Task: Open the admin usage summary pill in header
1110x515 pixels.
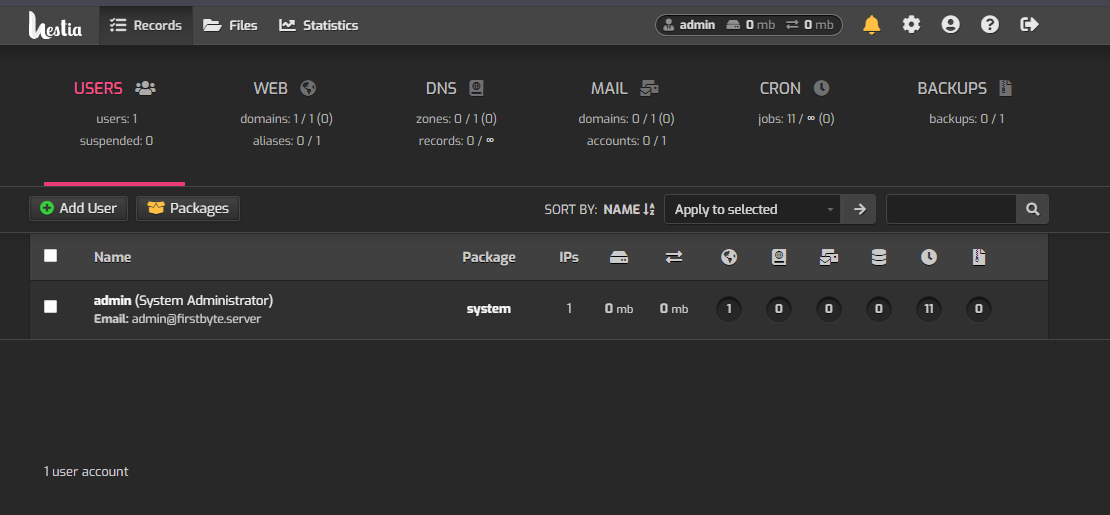Action: click(748, 25)
